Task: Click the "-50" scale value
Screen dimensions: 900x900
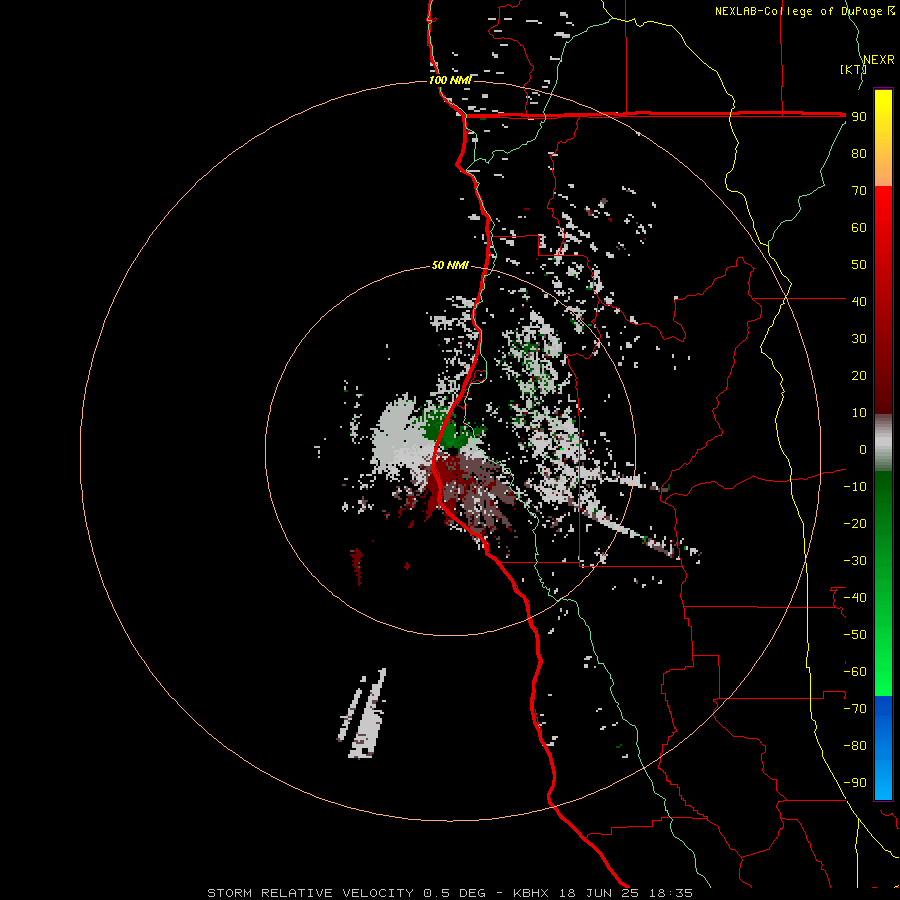Action: (x=855, y=634)
